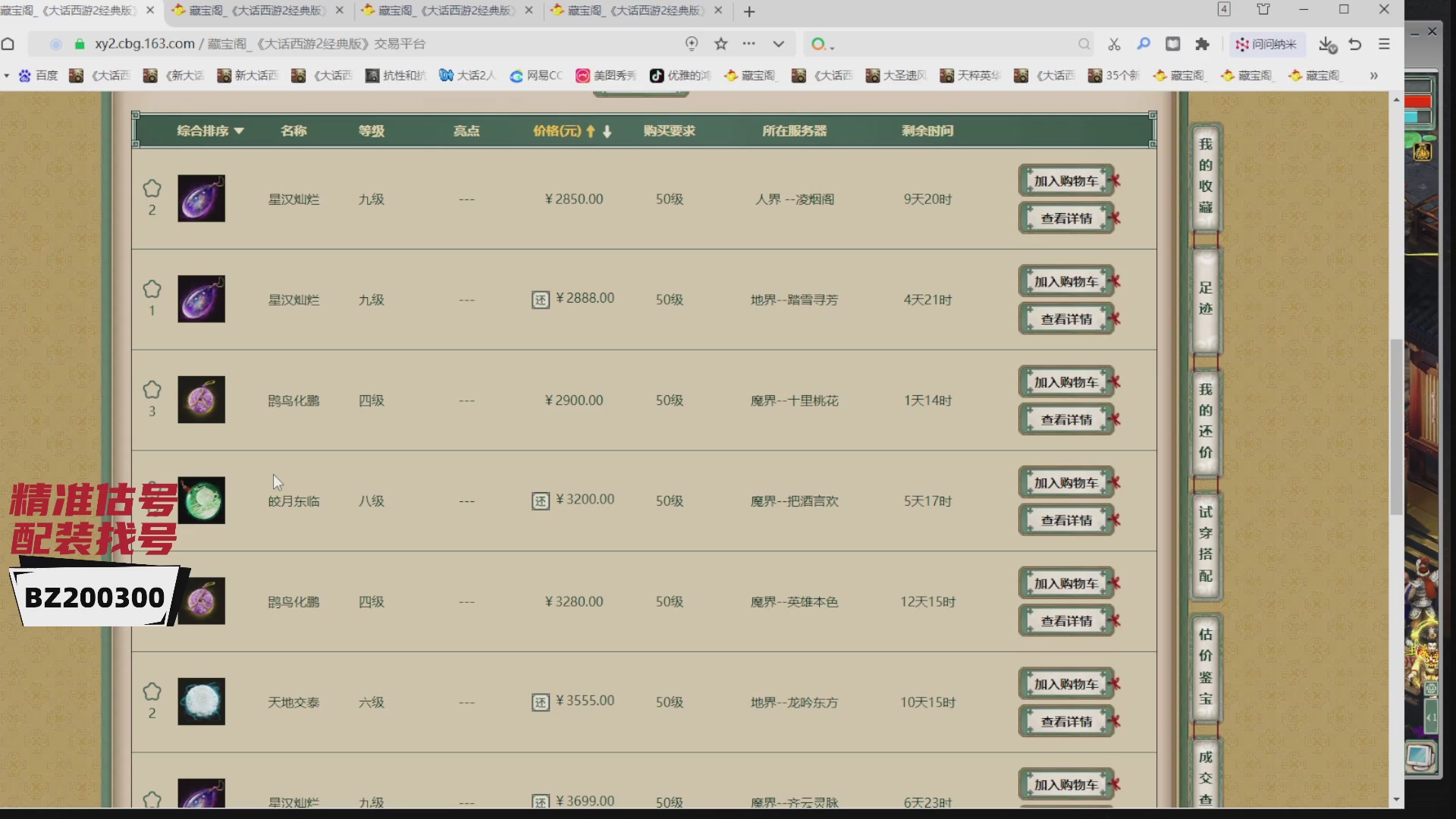Switch to the second 藏宝阁 browser tab
Screen dimensions: 1456x819
[x=256, y=11]
